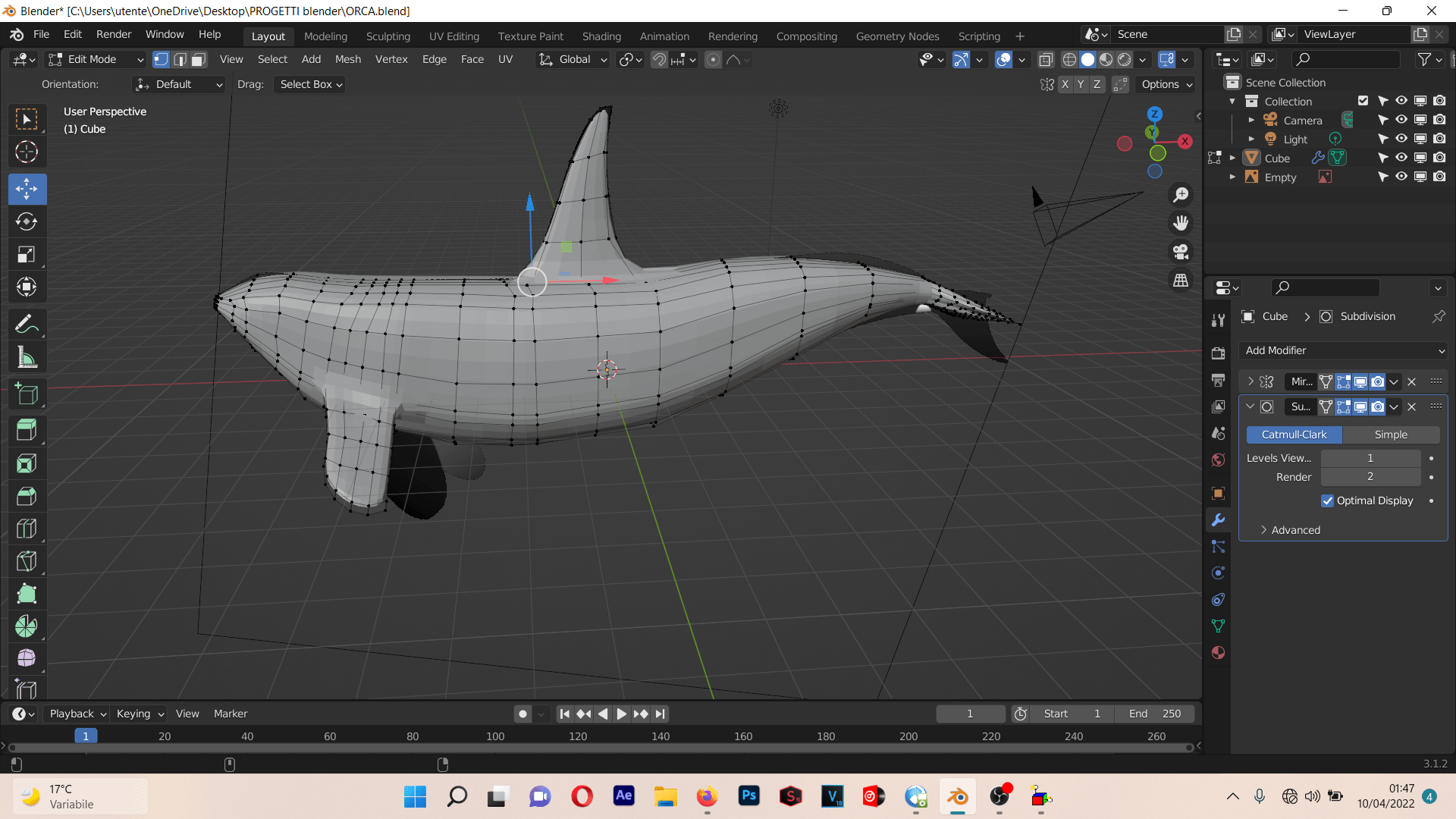Select Catmull-Clark subdivision type
Screen dimensions: 1456x819
[1294, 435]
